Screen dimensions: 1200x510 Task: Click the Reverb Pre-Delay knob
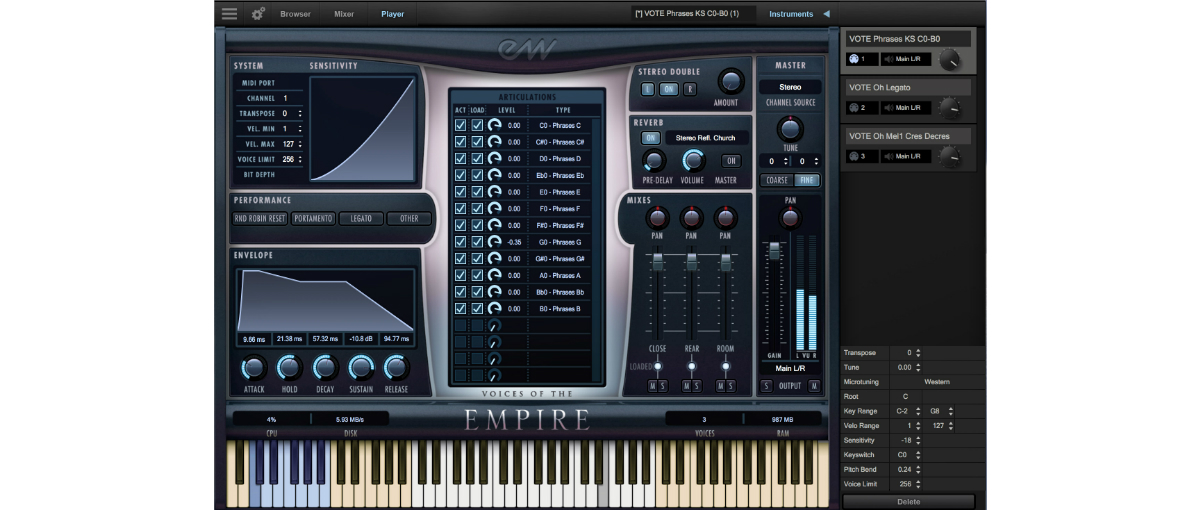[x=654, y=160]
